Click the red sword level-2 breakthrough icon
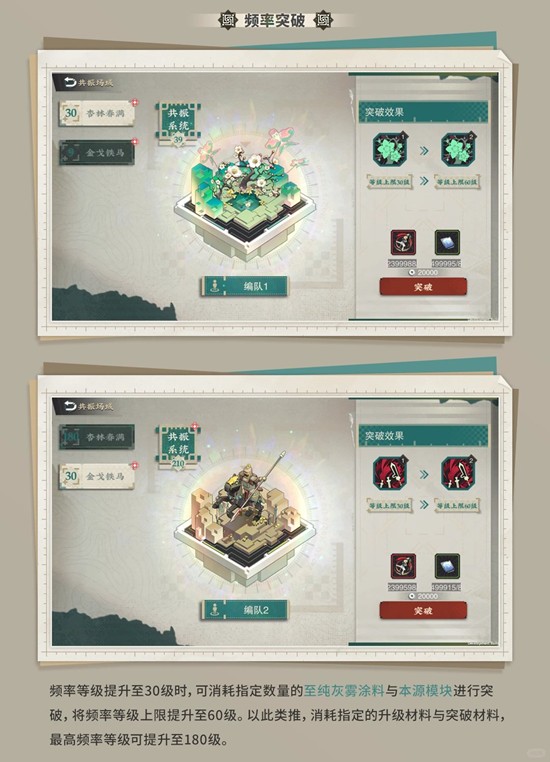 (458, 473)
